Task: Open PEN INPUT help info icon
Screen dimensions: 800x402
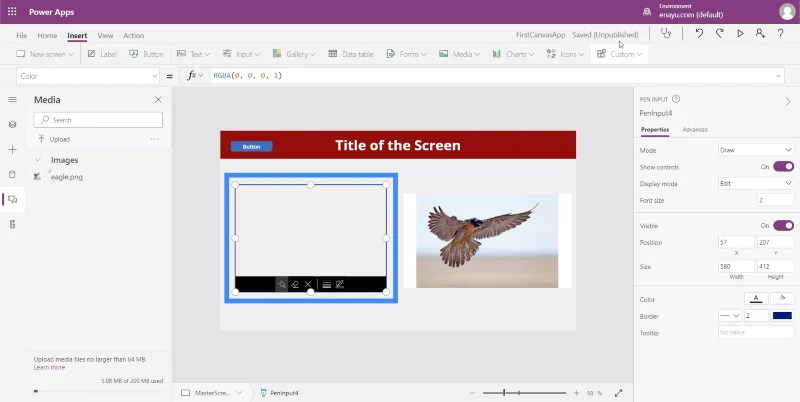Action: [x=676, y=99]
